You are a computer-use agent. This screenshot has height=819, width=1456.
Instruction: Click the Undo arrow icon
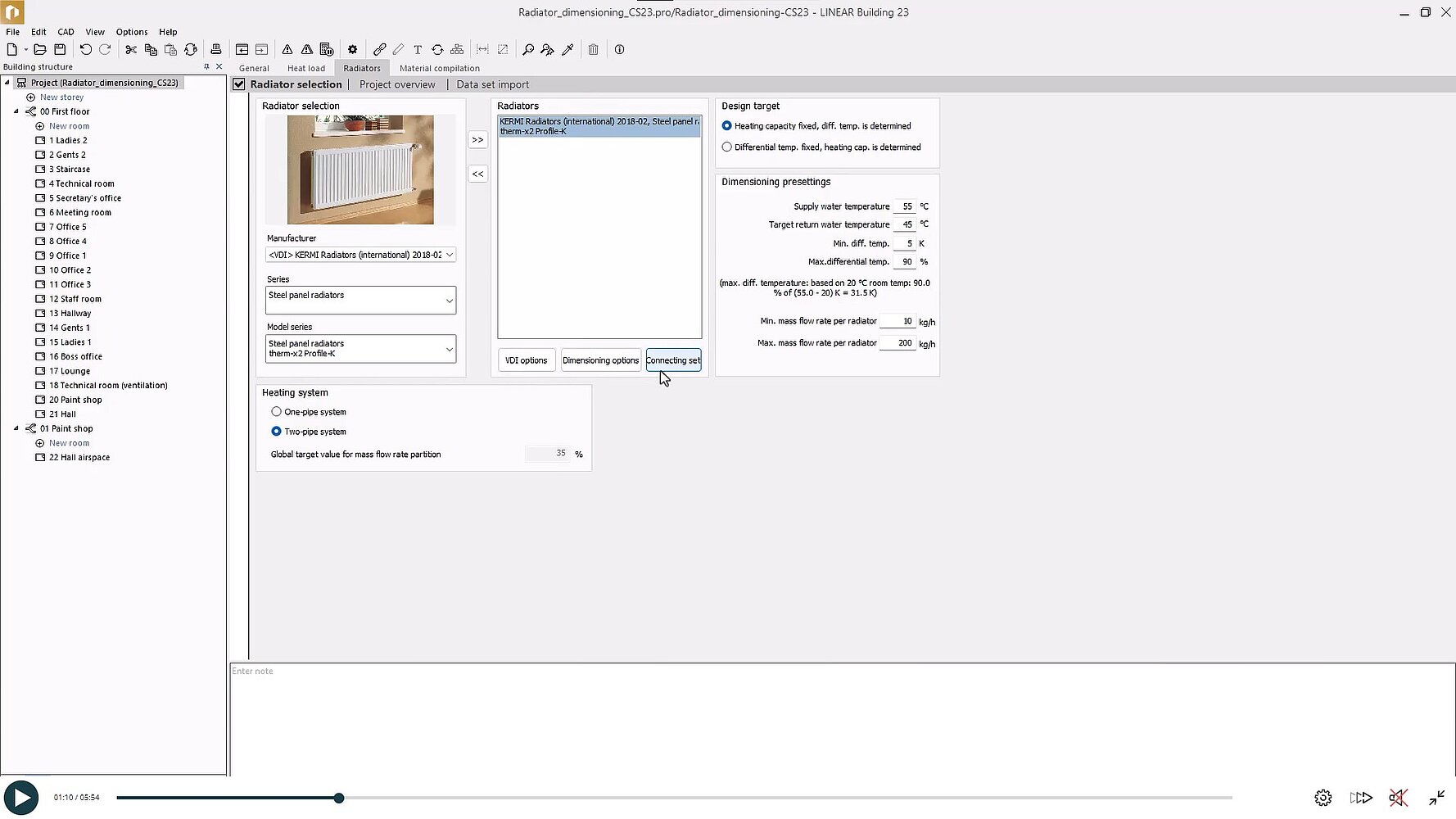click(x=85, y=50)
